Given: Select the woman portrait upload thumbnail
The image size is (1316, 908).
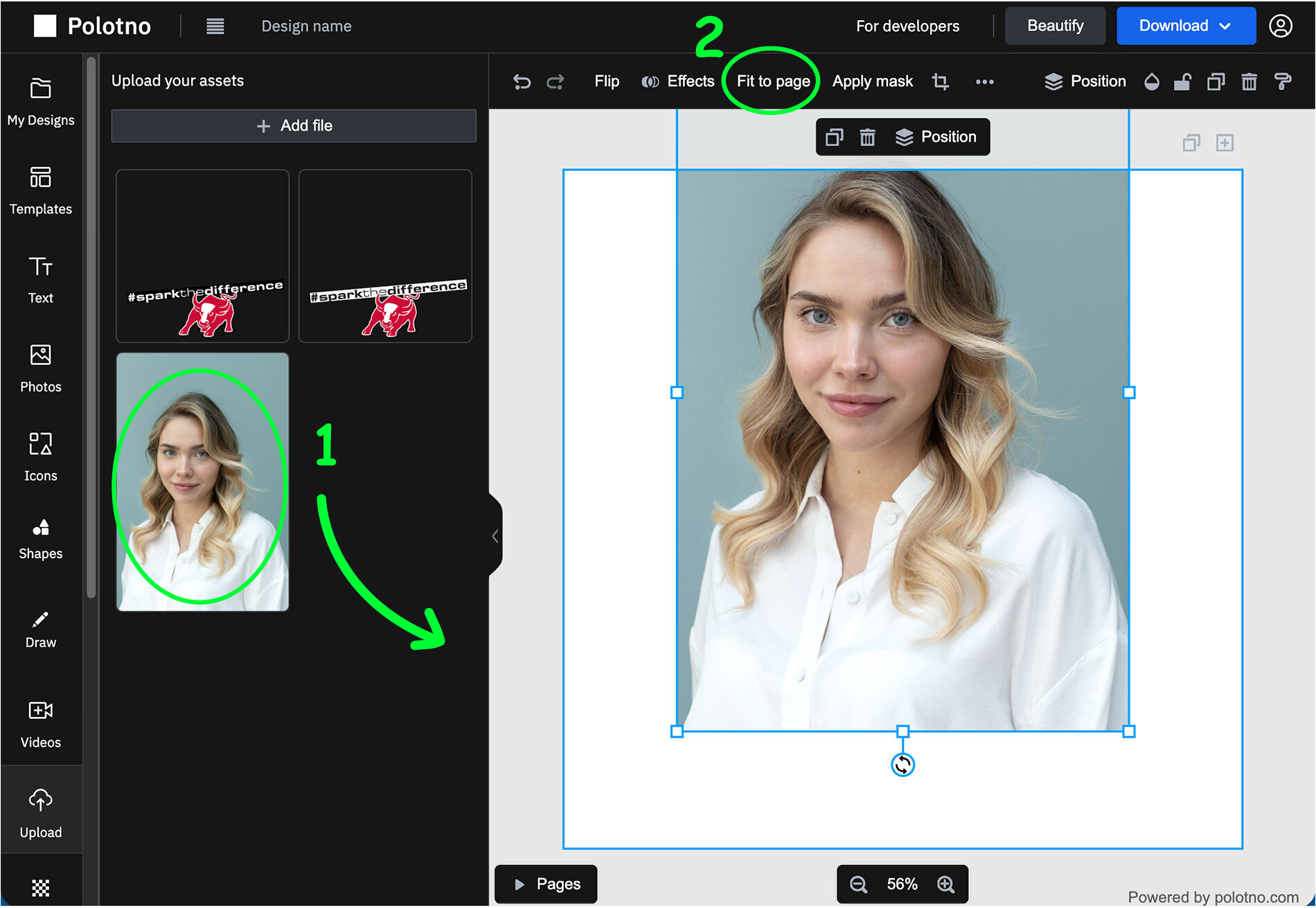Looking at the screenshot, I should coord(202,482).
